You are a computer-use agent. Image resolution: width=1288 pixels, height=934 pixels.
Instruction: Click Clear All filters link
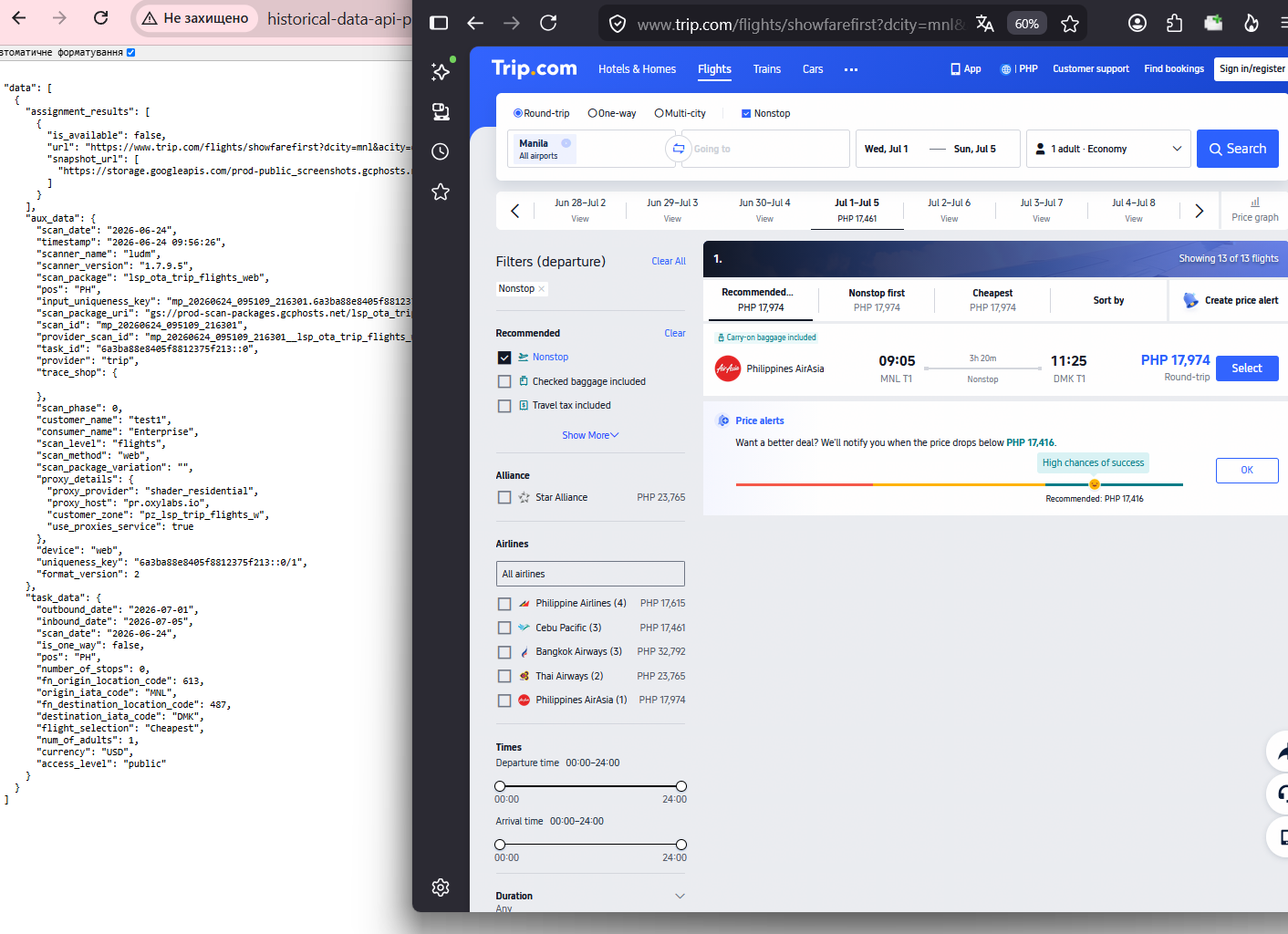coord(669,262)
